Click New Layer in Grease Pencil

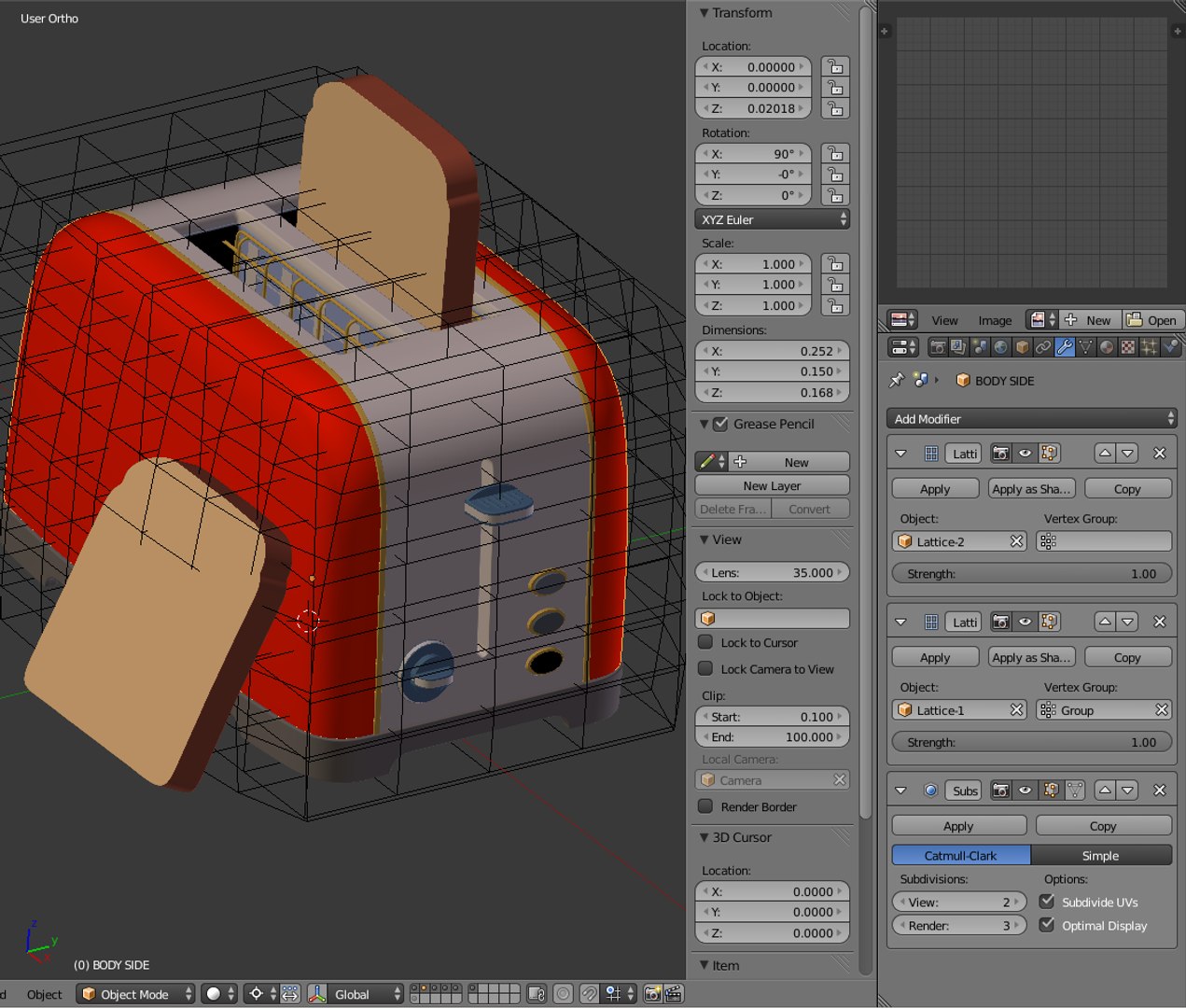tap(772, 485)
